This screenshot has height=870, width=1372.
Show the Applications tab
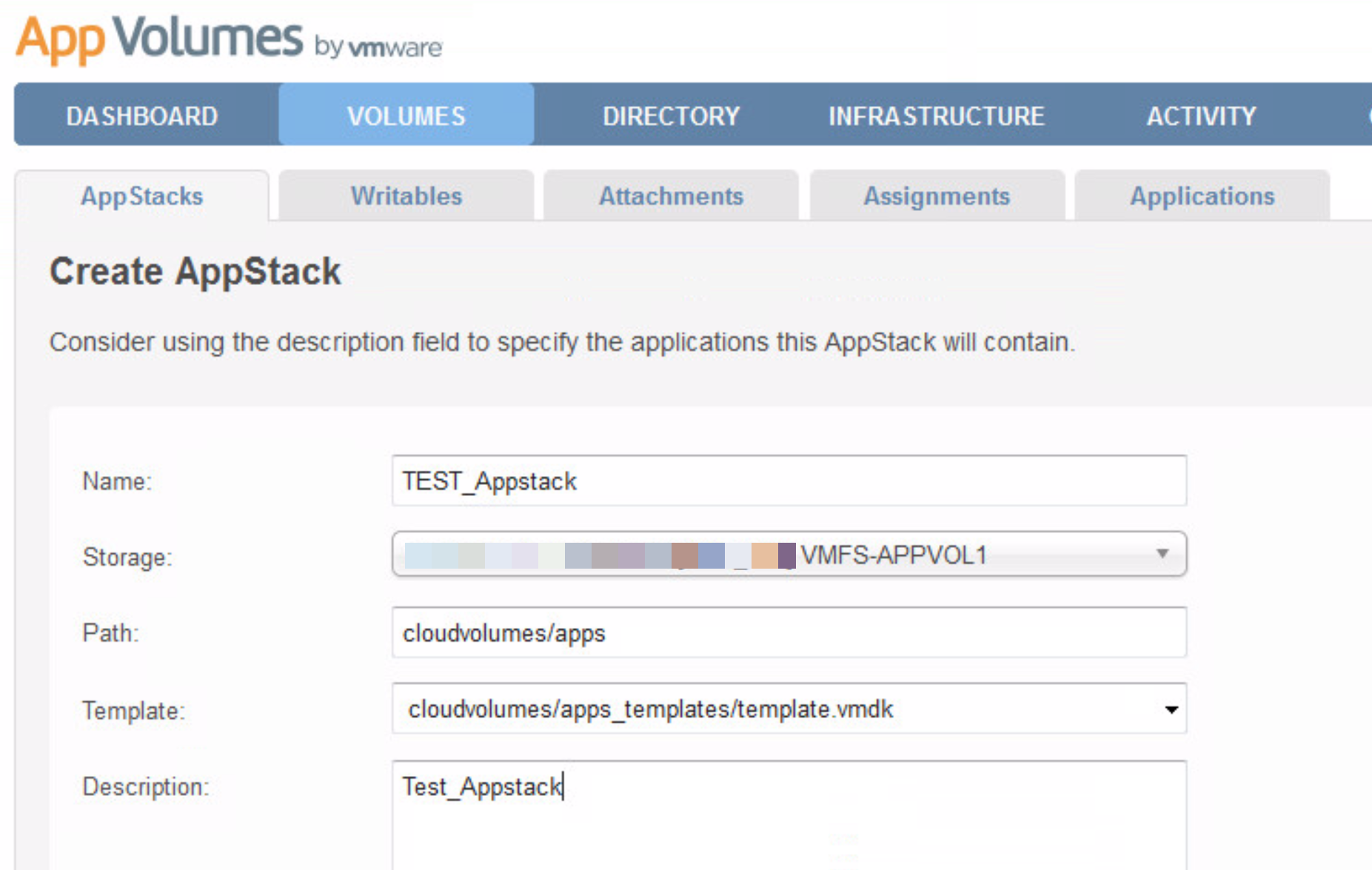(1202, 195)
